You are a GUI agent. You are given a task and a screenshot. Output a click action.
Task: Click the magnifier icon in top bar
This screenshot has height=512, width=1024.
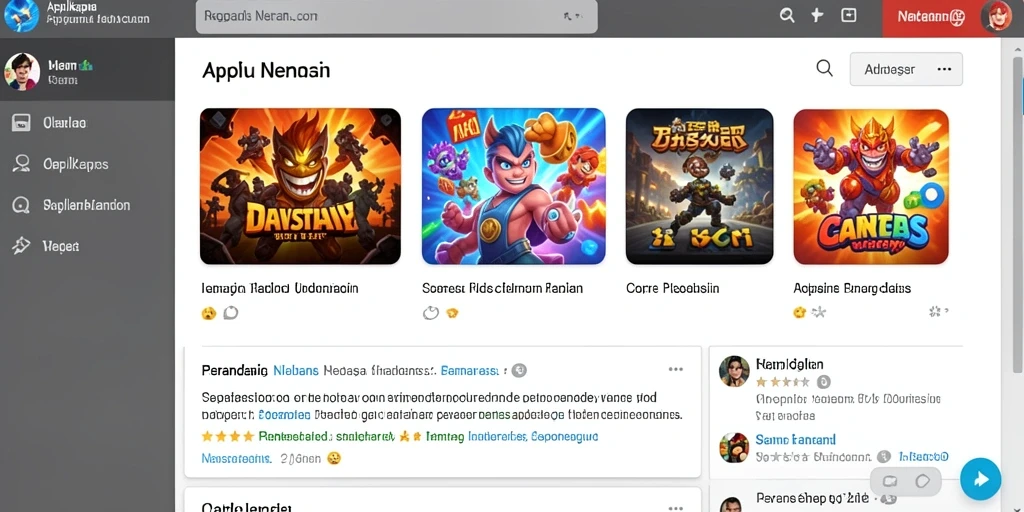[788, 16]
